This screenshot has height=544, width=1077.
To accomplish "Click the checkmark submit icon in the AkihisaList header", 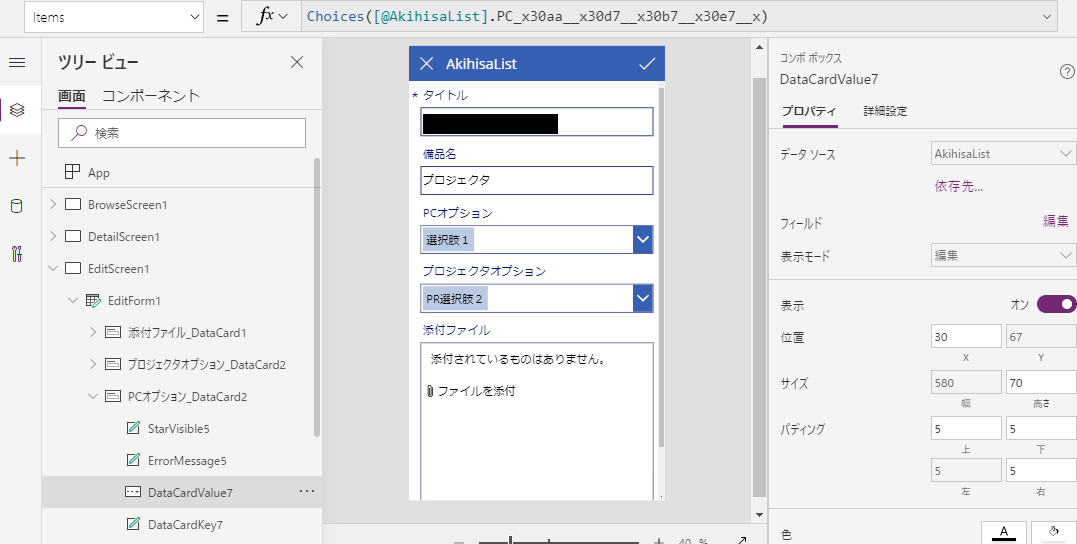I will tap(647, 64).
